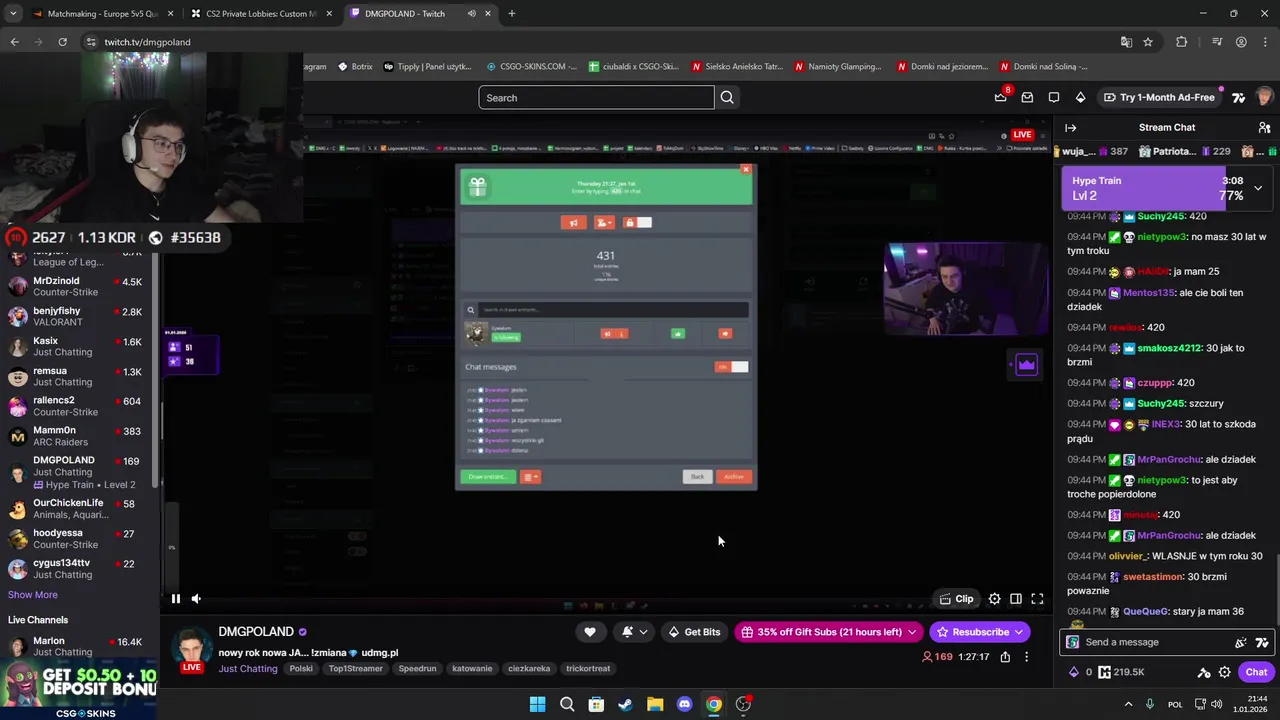Open 219.5K channel points balance
Image resolution: width=1280 pixels, height=720 pixels.
[1121, 672]
